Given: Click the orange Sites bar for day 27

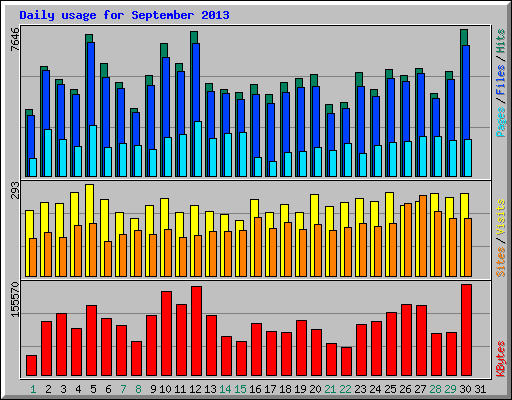Looking at the screenshot, I should 423,236.
